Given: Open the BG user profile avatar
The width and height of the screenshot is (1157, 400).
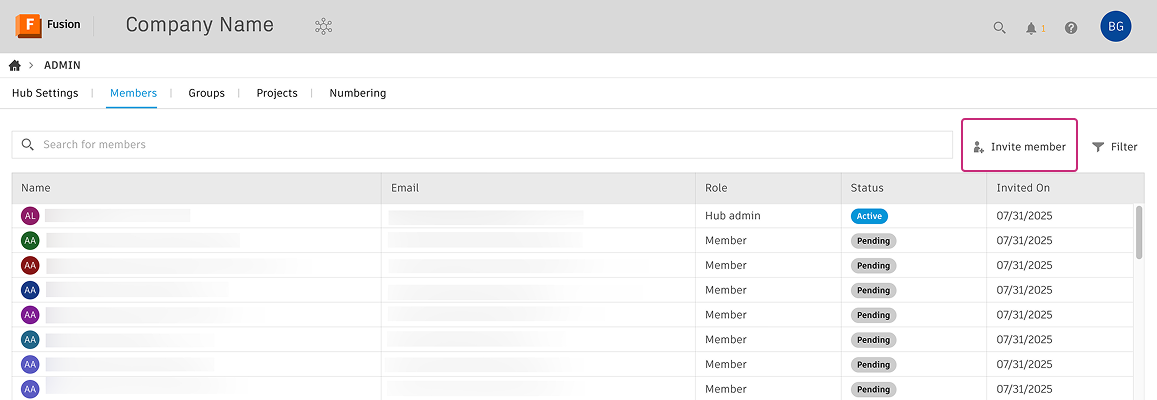Looking at the screenshot, I should click(1116, 27).
